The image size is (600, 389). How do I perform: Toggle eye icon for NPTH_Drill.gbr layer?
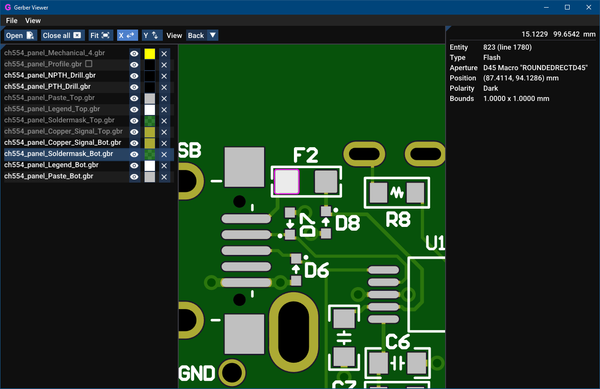pyautogui.click(x=134, y=76)
